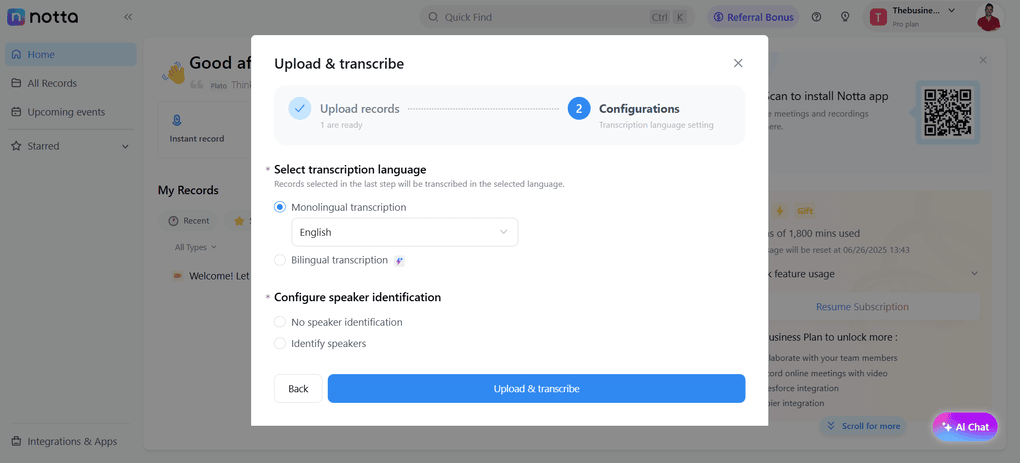Viewport: 1020px width, 463px height.
Task: Click the Upload & transcribe button
Action: click(536, 388)
